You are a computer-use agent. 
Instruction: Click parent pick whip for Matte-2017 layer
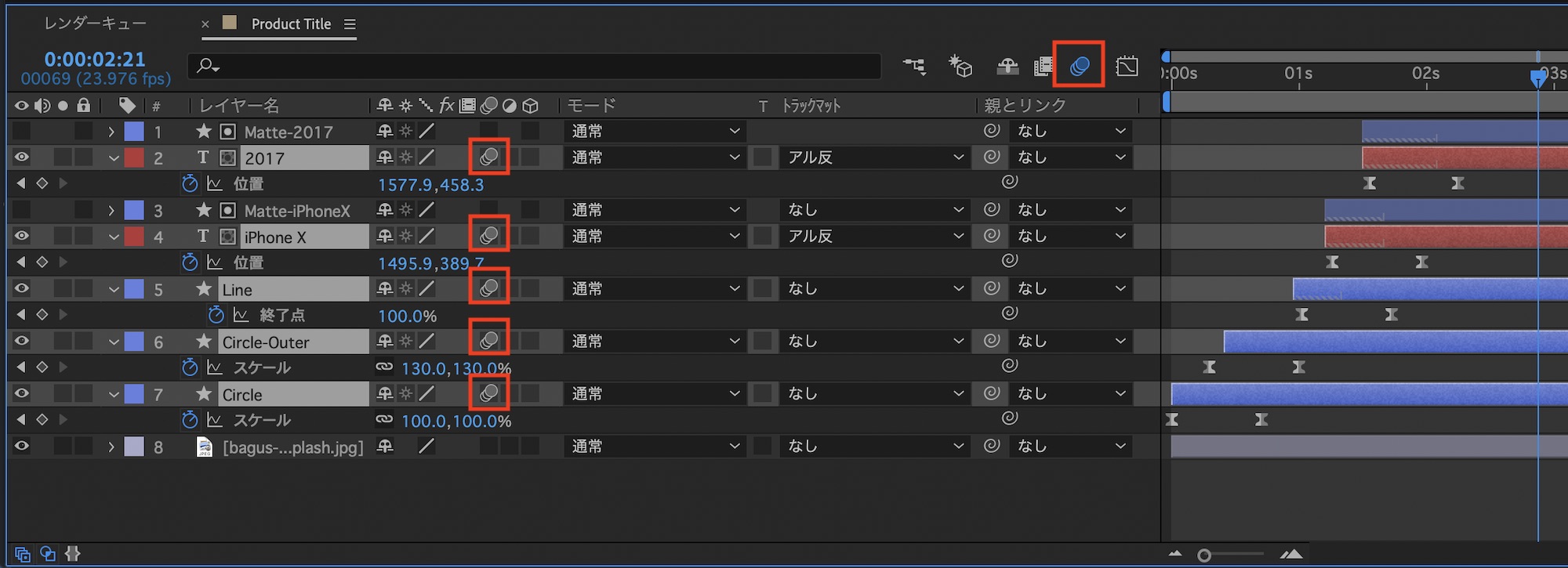(x=992, y=131)
